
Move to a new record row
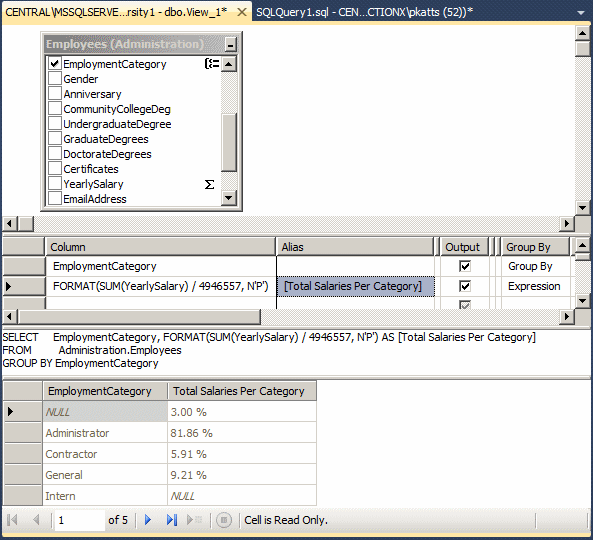[x=194, y=520]
